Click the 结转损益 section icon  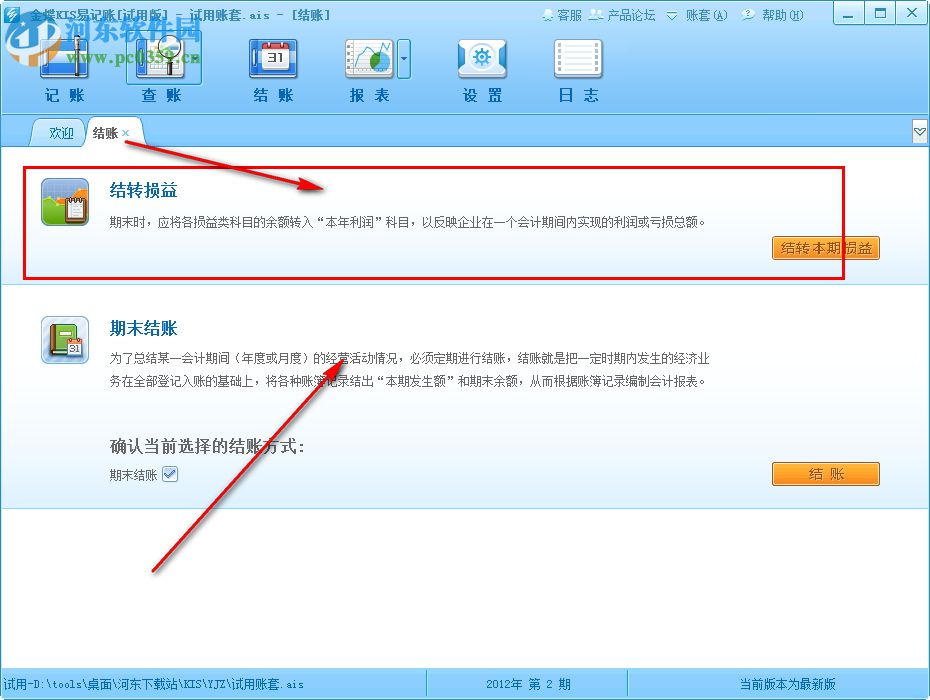[x=64, y=199]
